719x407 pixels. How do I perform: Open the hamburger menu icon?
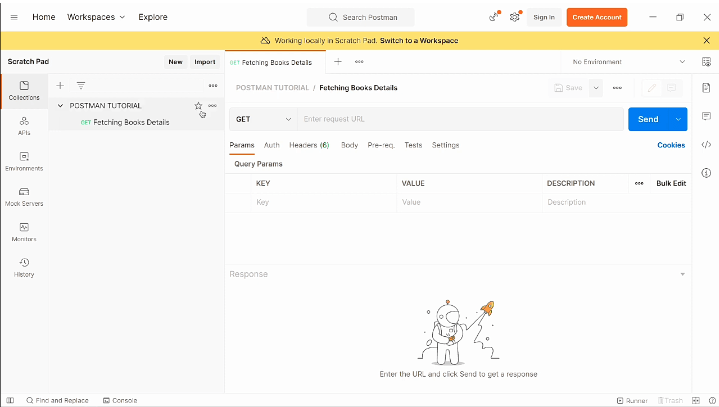click(14, 17)
